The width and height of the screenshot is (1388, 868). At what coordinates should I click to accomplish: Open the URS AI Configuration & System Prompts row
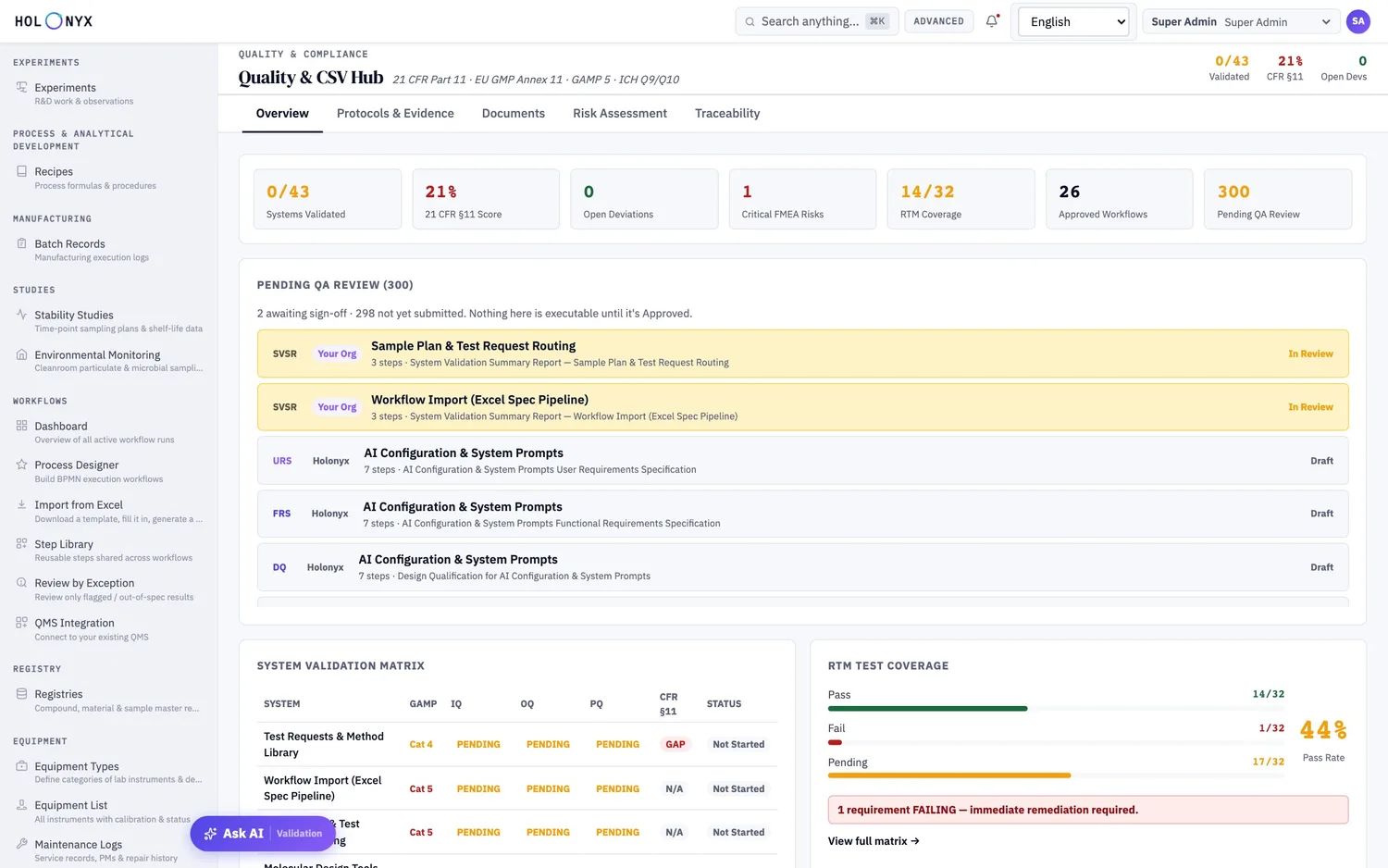(x=802, y=461)
